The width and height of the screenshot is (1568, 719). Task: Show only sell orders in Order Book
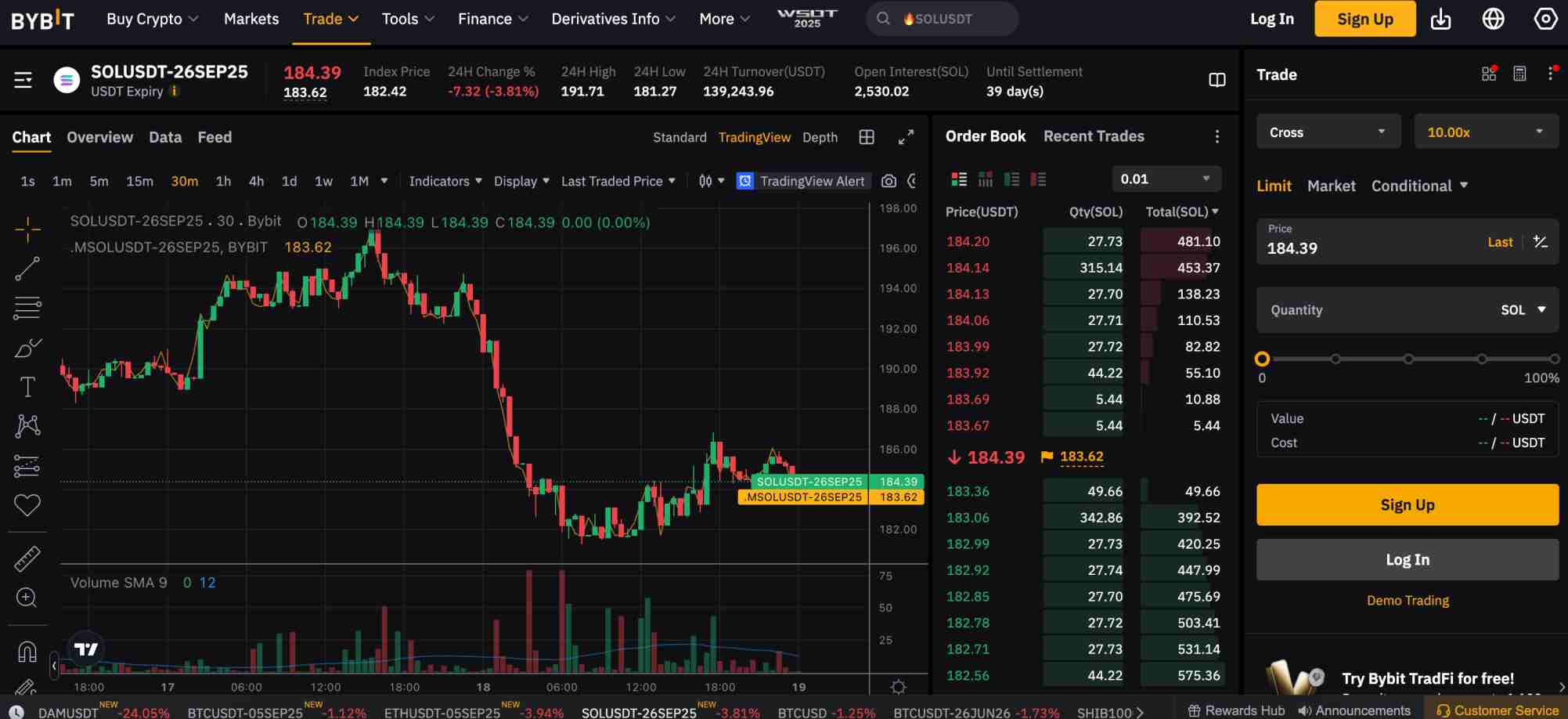click(x=1038, y=179)
